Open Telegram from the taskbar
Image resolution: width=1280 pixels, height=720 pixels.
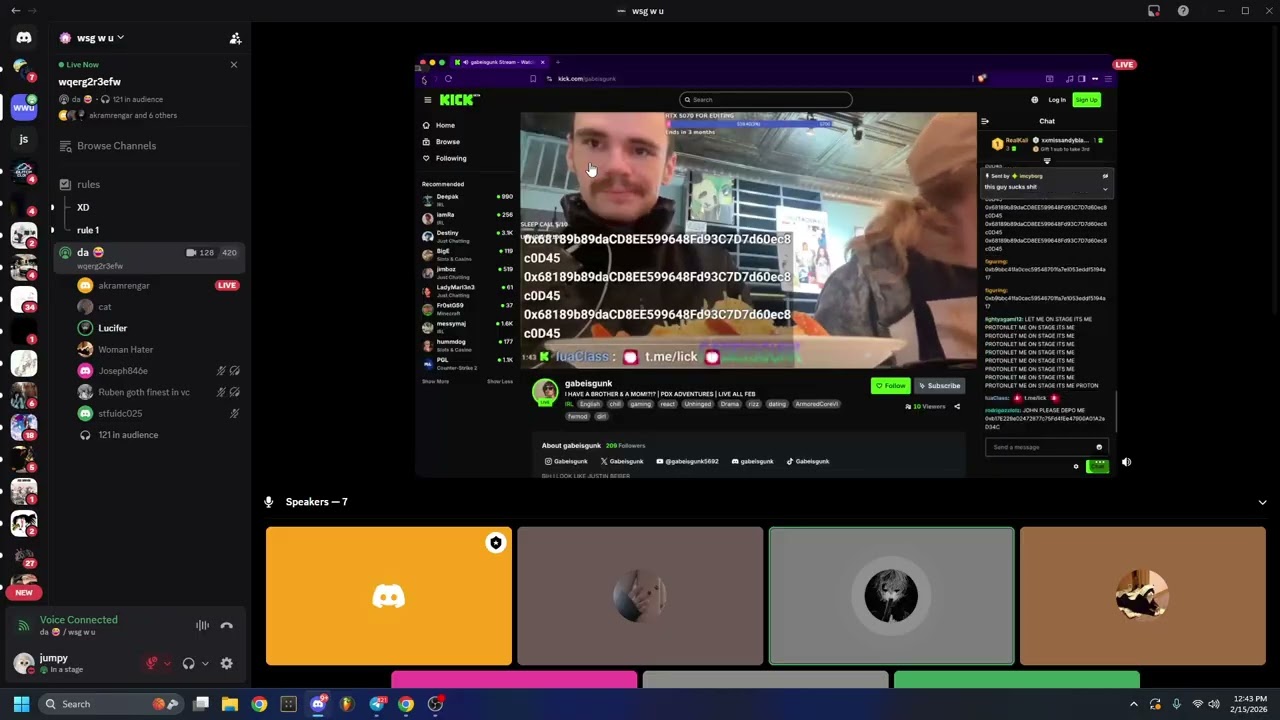tap(377, 704)
